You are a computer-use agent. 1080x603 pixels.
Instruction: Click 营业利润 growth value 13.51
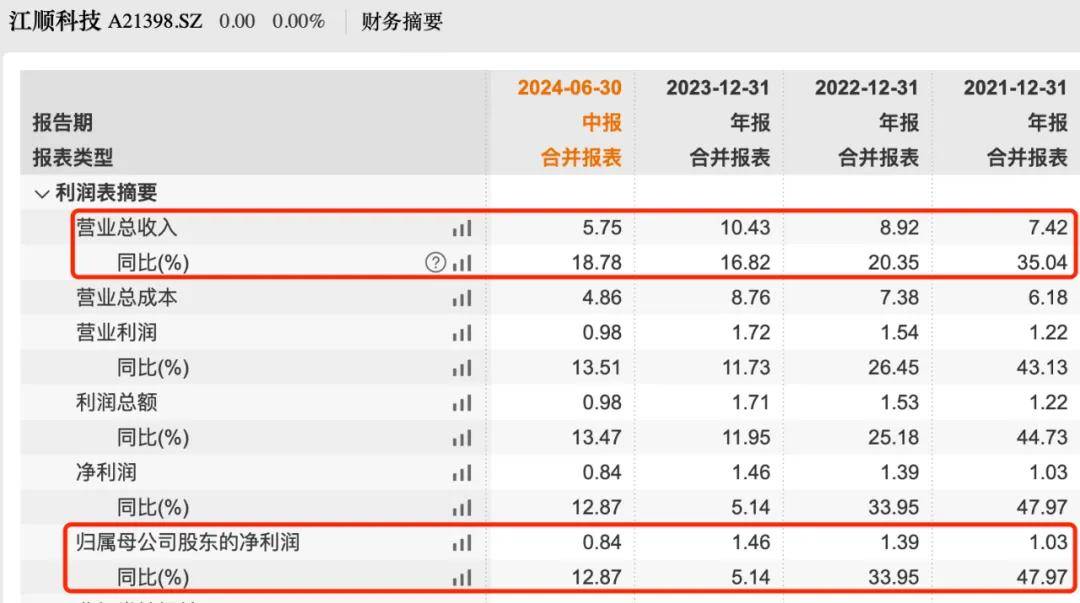[596, 368]
